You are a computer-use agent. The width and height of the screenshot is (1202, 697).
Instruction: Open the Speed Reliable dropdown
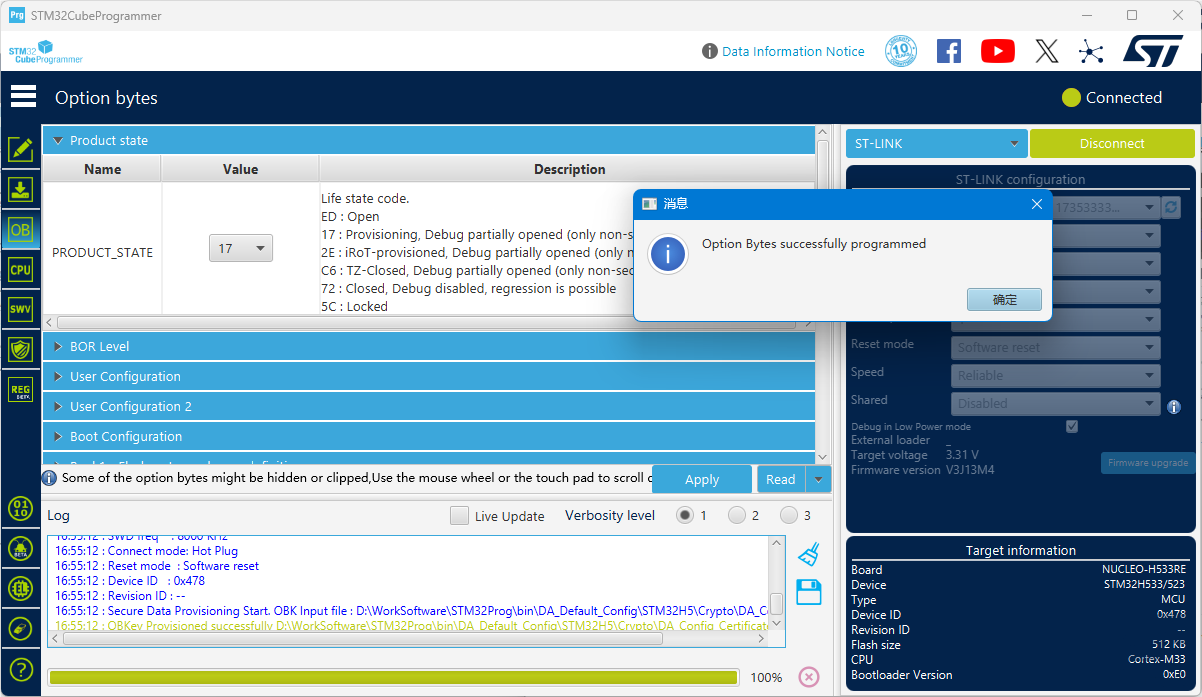click(1056, 375)
